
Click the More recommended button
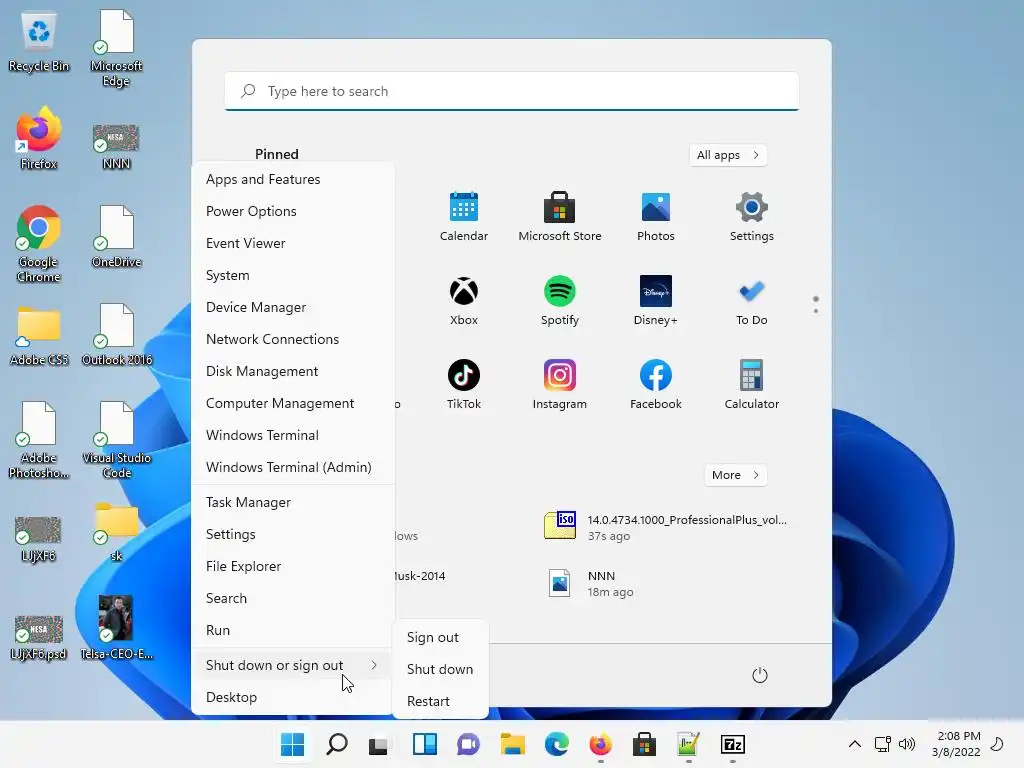click(x=735, y=475)
